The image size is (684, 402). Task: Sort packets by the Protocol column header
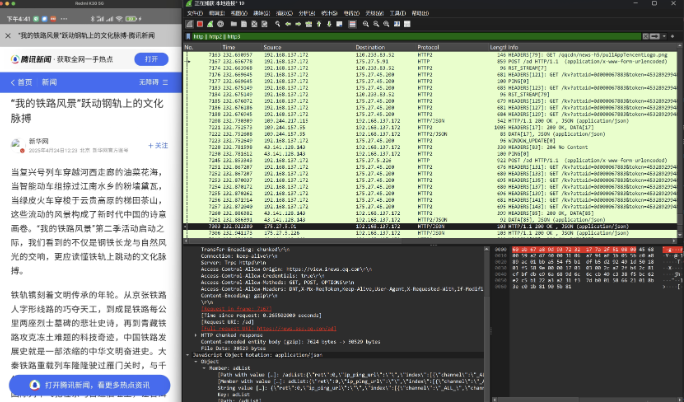coord(428,47)
